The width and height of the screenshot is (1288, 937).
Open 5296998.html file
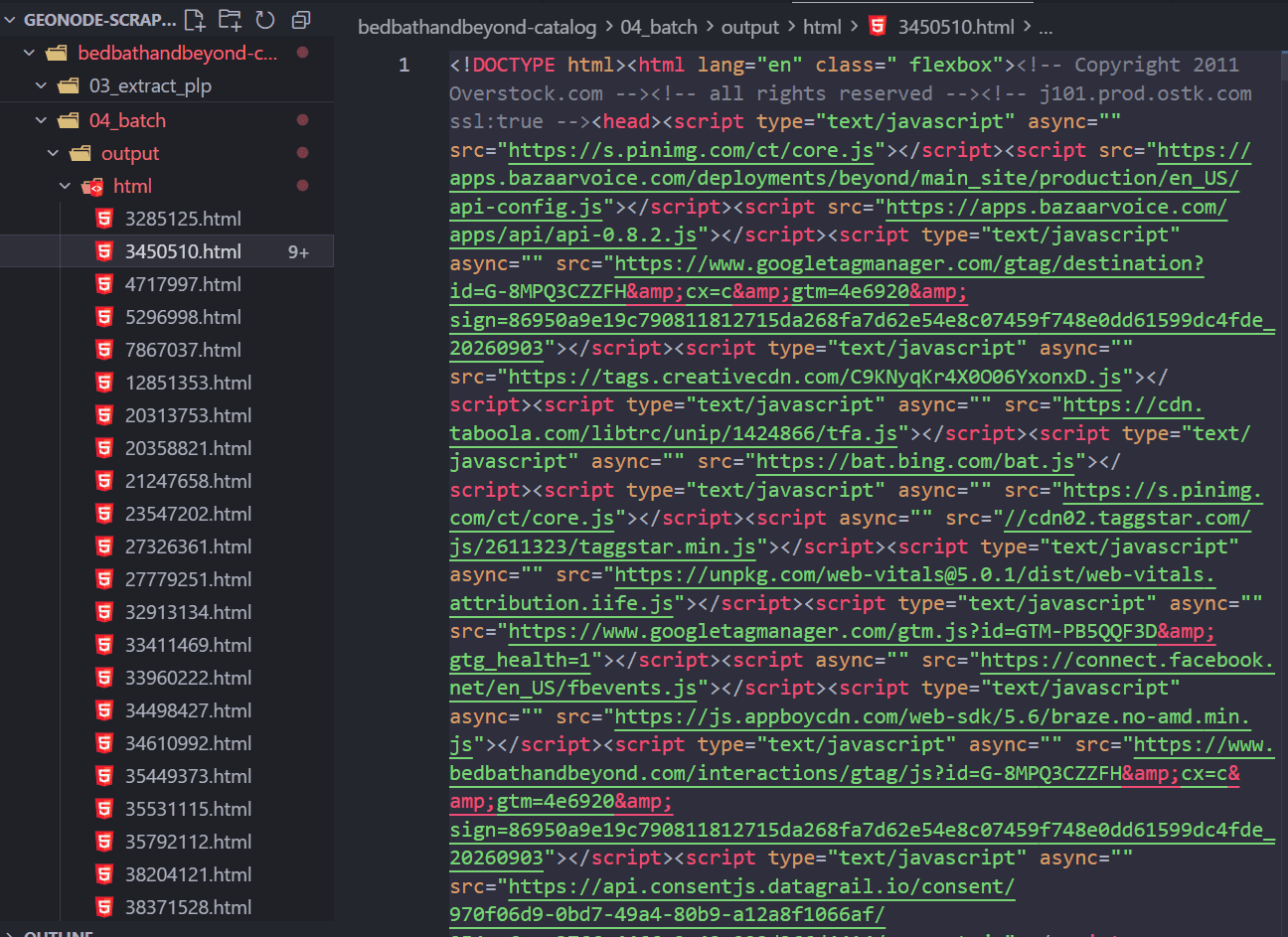pos(183,317)
